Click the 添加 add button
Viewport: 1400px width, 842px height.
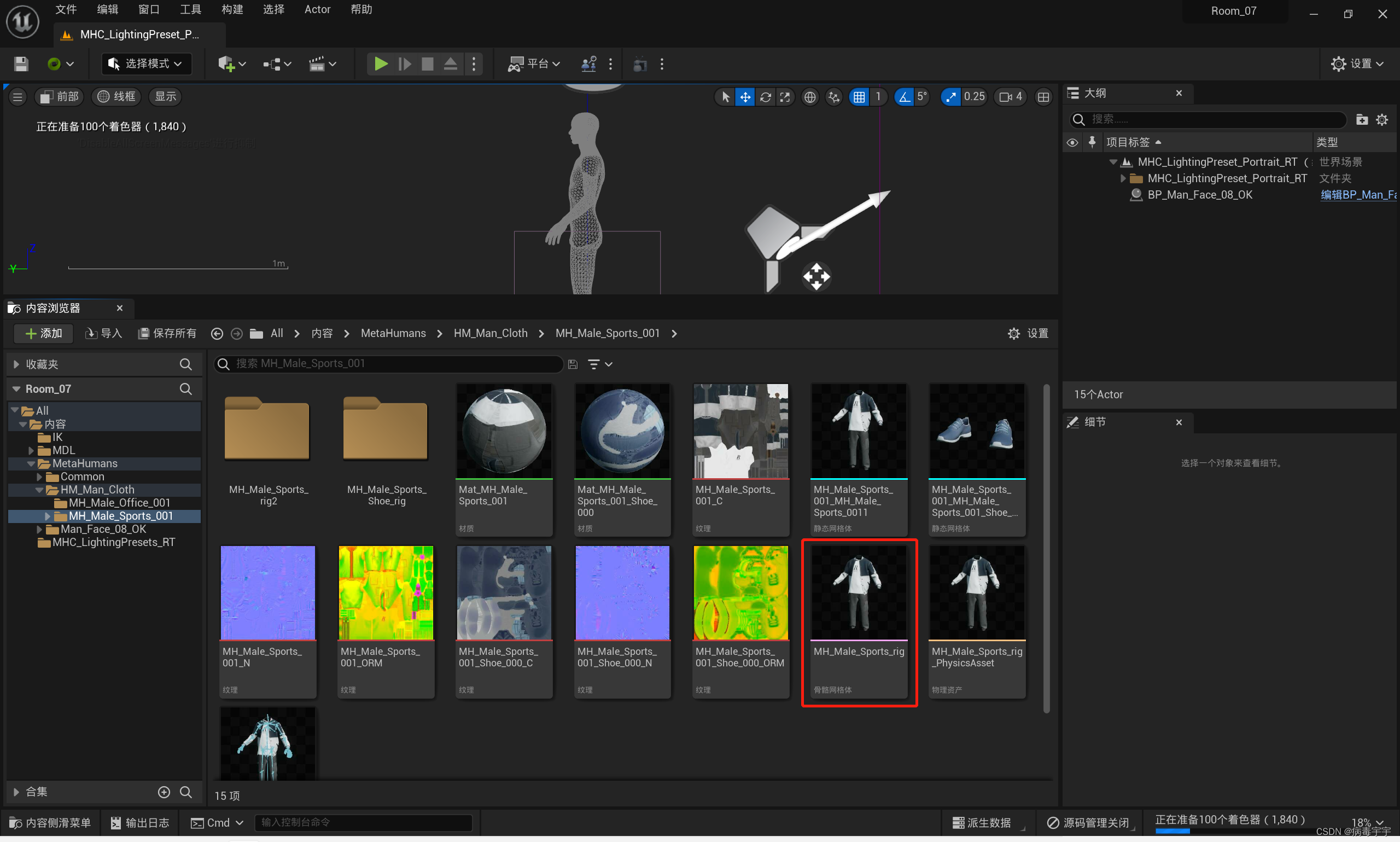[44, 334]
